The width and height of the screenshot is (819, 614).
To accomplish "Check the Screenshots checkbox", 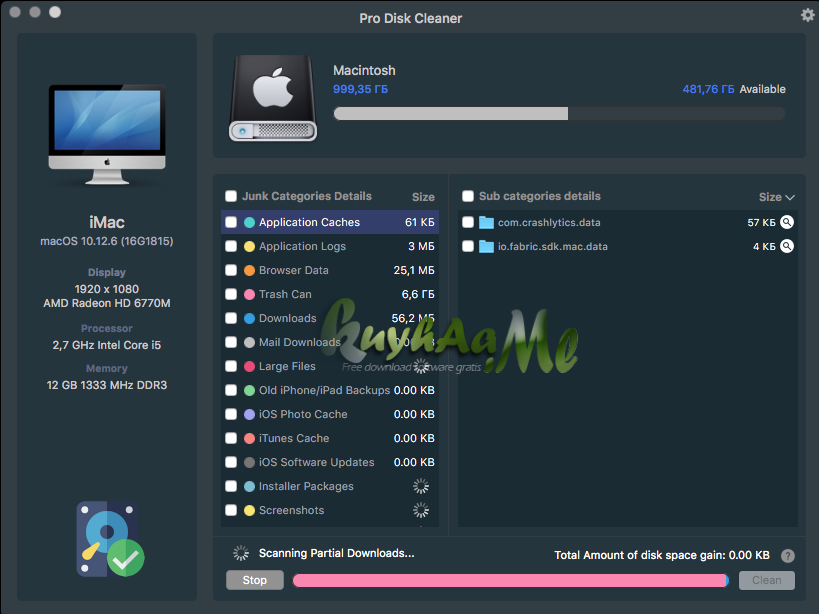I will 231,510.
